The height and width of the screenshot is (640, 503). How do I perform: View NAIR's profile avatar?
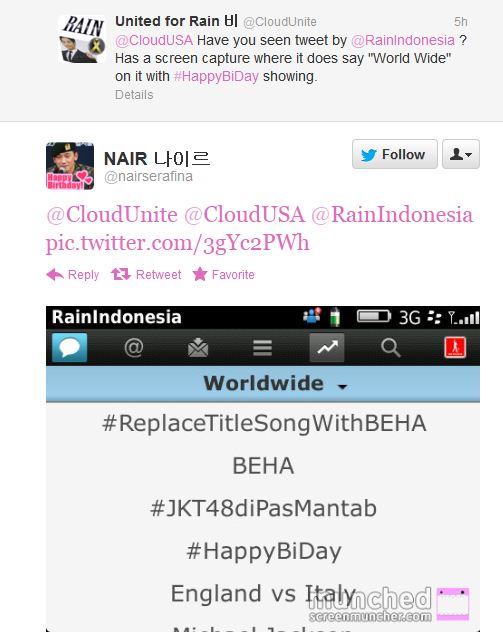click(70, 166)
